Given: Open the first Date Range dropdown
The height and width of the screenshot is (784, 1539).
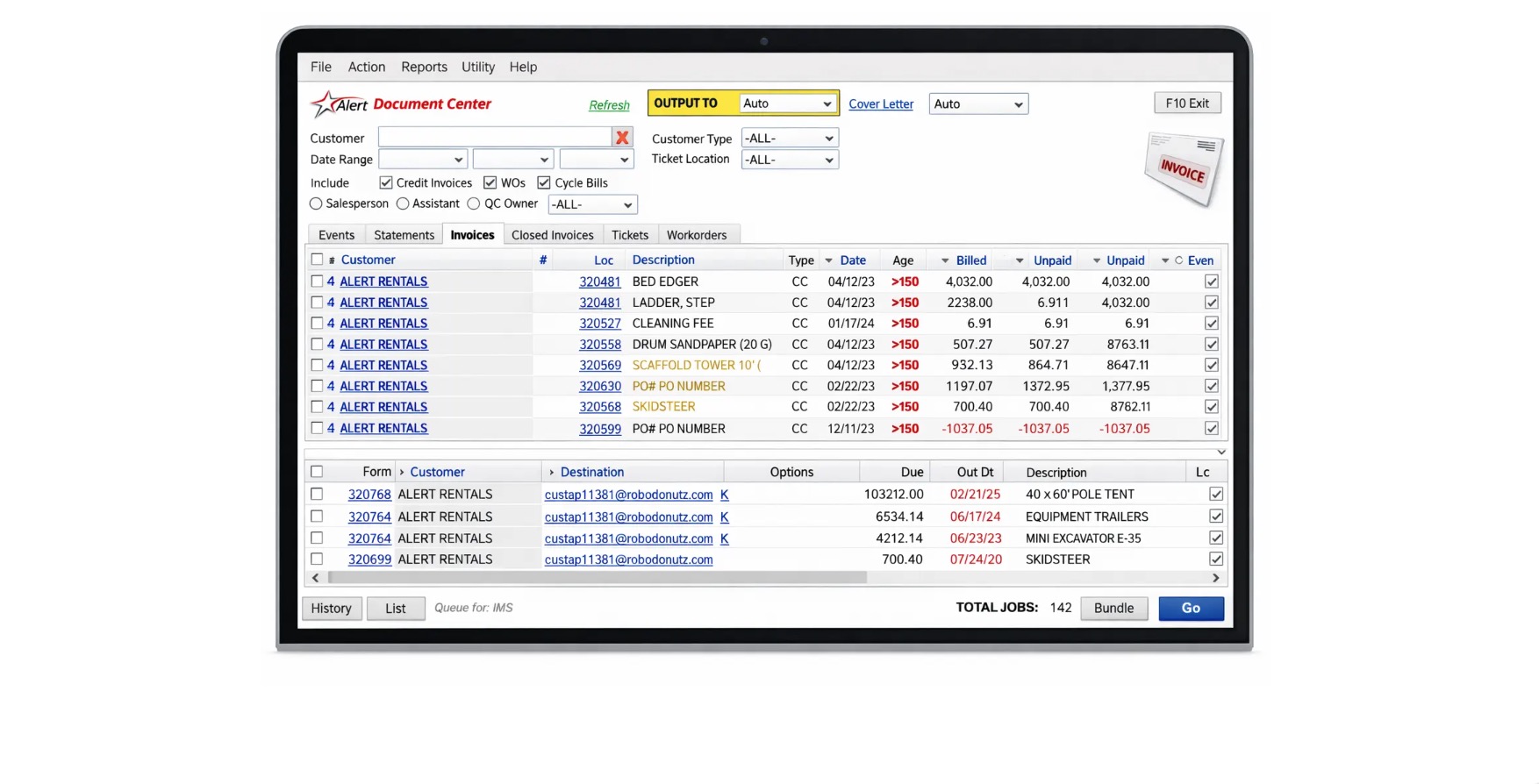Looking at the screenshot, I should [423, 160].
